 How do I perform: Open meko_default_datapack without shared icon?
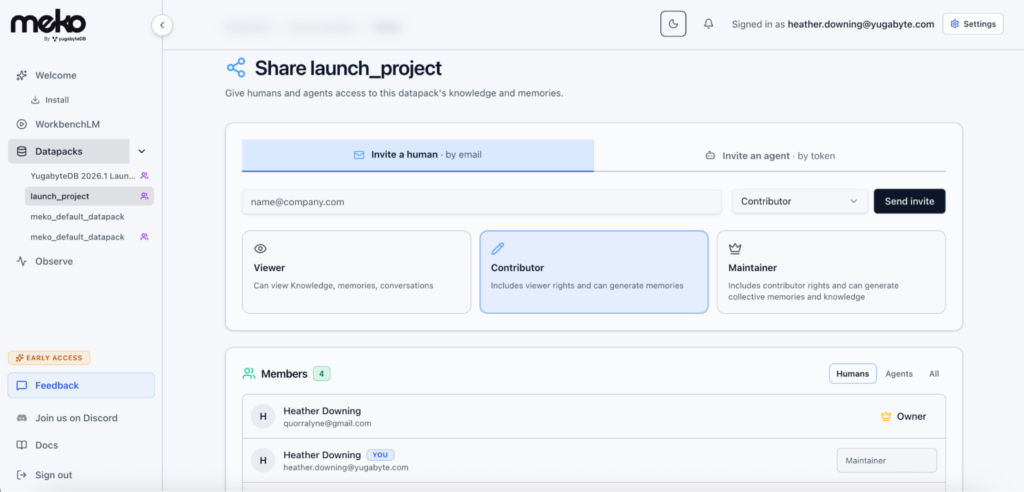77,216
